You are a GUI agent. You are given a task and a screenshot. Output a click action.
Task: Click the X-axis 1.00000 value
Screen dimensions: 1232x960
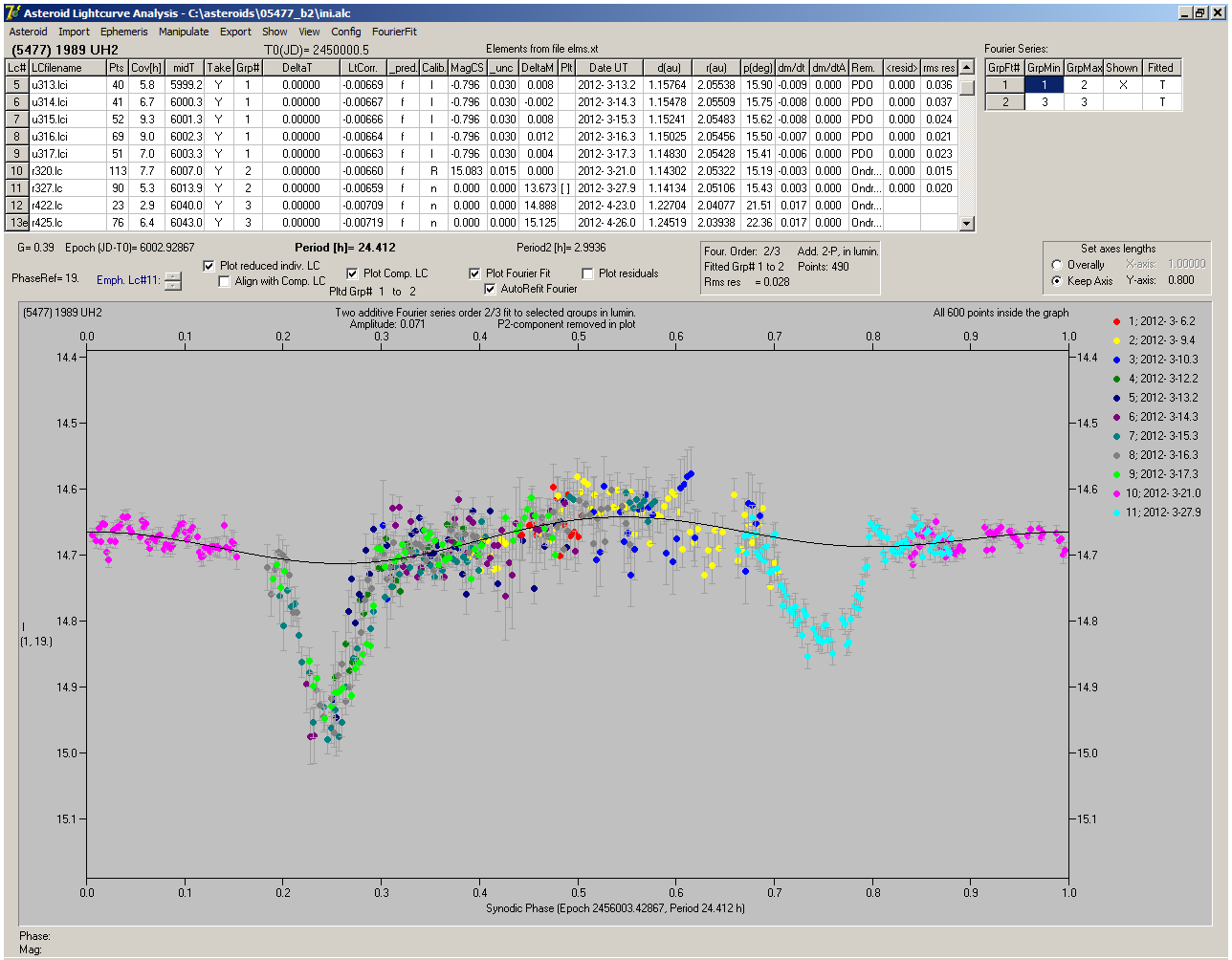click(x=1186, y=264)
